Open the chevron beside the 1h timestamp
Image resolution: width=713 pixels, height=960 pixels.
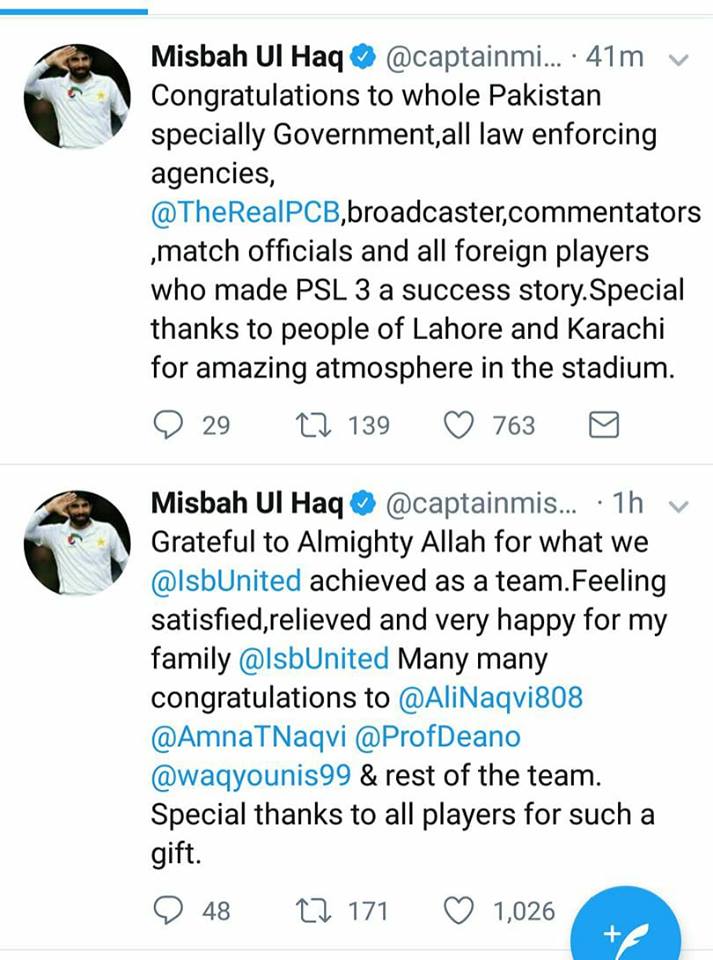pos(676,504)
